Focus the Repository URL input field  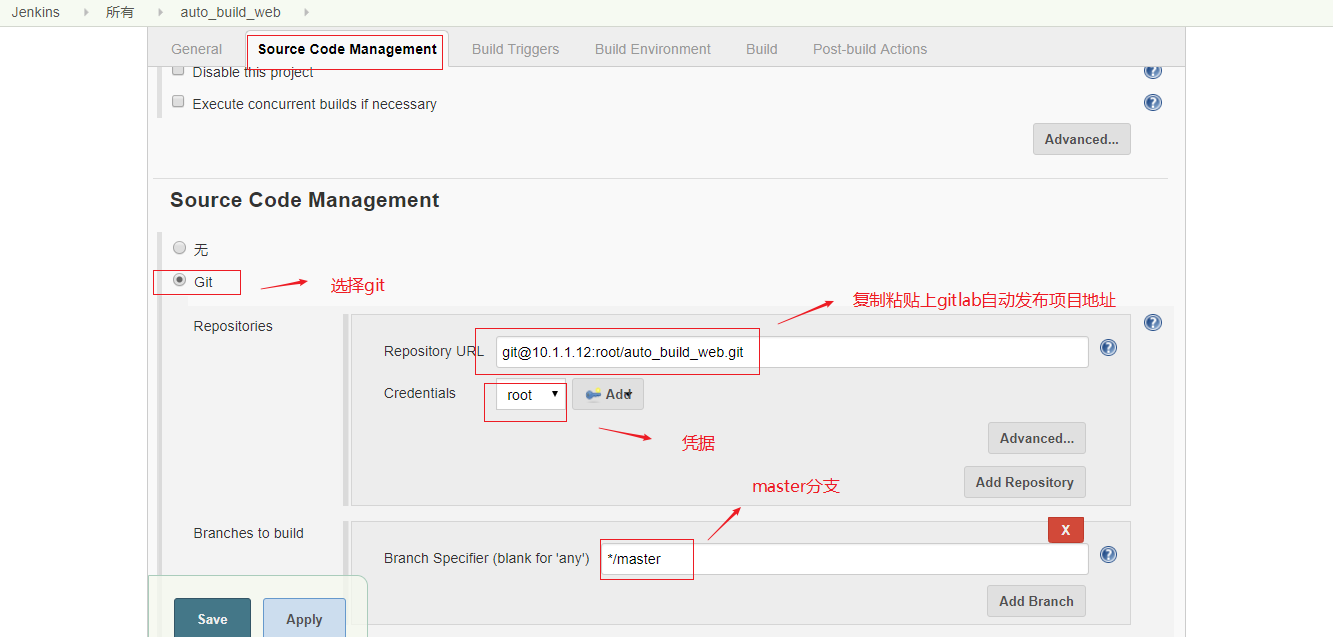tap(792, 352)
